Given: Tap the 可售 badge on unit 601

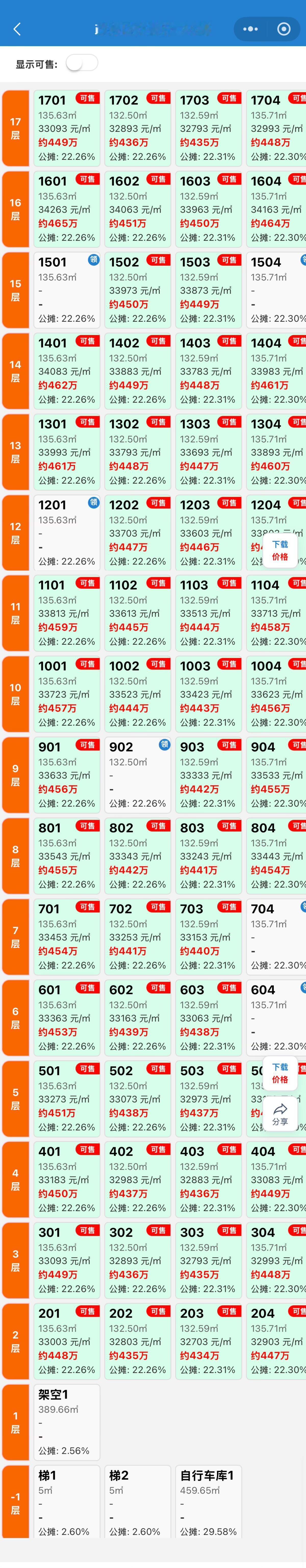Looking at the screenshot, I should click(88, 988).
